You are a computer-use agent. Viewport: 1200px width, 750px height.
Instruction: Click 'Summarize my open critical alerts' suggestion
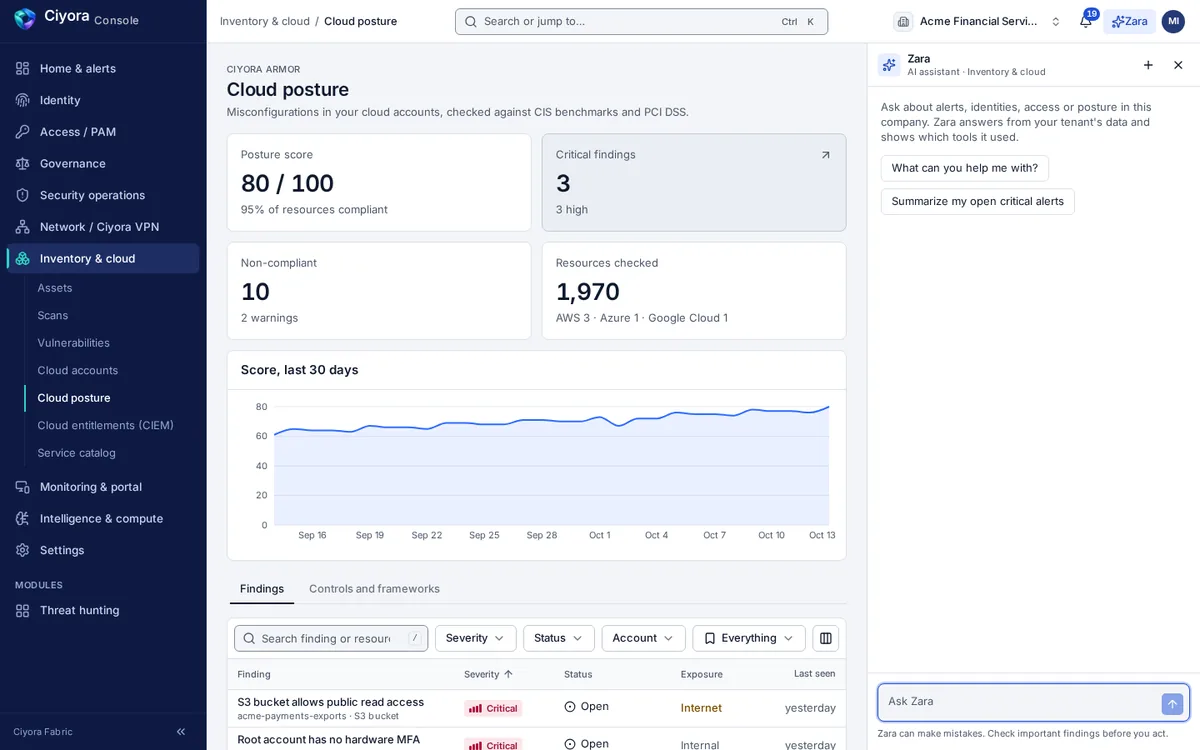(977, 201)
